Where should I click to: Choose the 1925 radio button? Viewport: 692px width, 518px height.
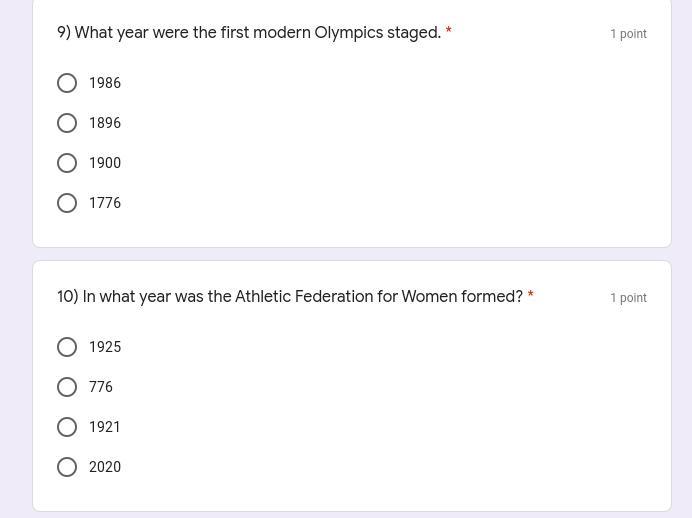tap(67, 347)
